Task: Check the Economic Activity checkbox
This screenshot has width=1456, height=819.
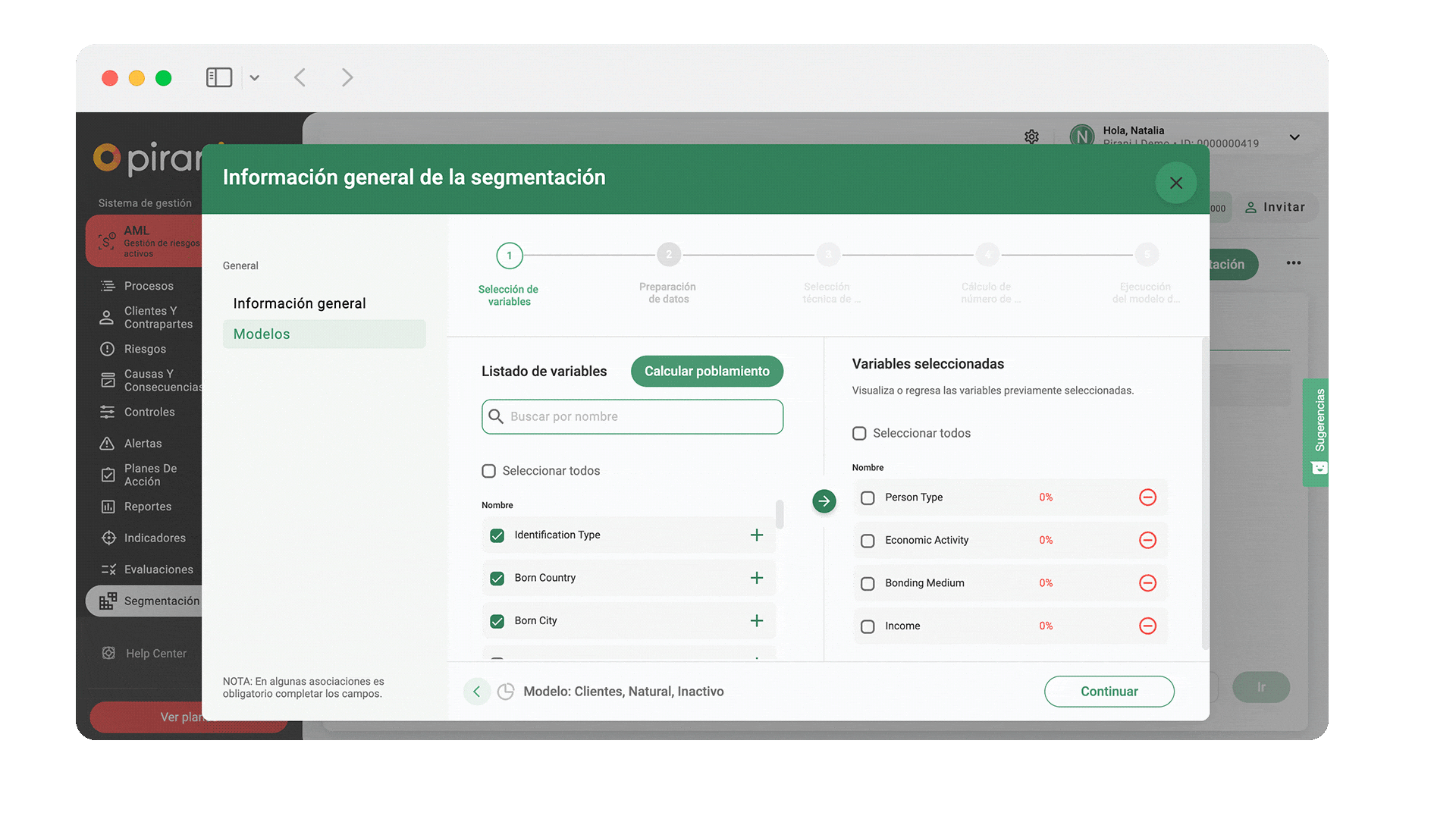Action: pyautogui.click(x=868, y=541)
